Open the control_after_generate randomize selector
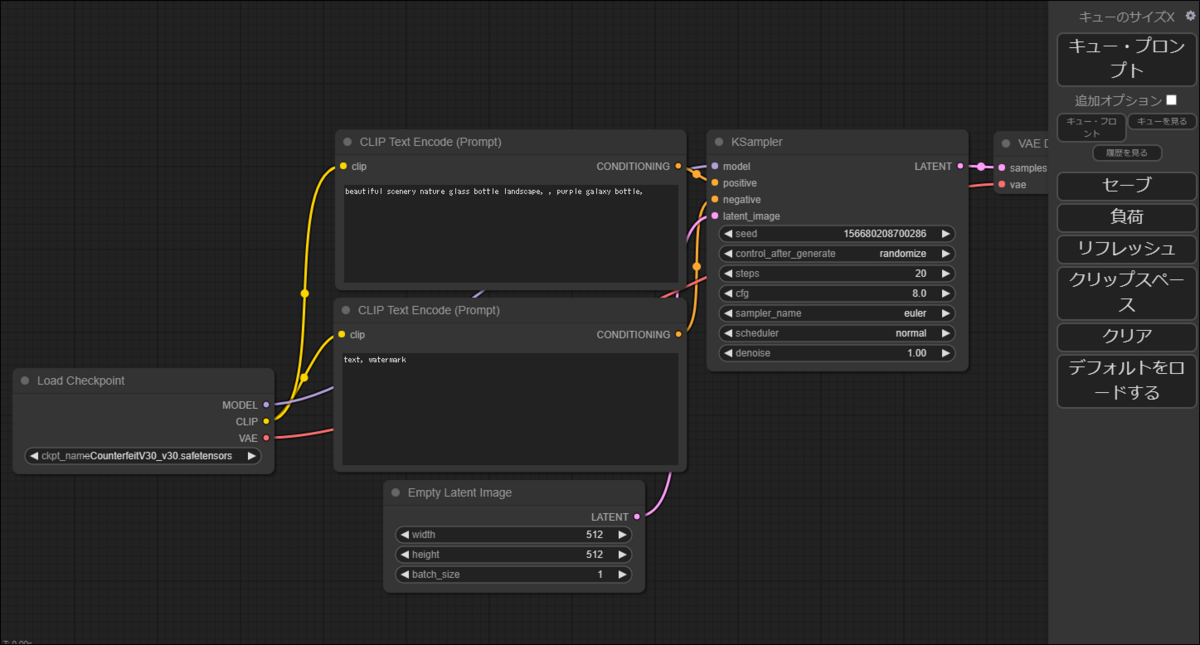Image resolution: width=1200 pixels, height=645 pixels. pos(837,253)
